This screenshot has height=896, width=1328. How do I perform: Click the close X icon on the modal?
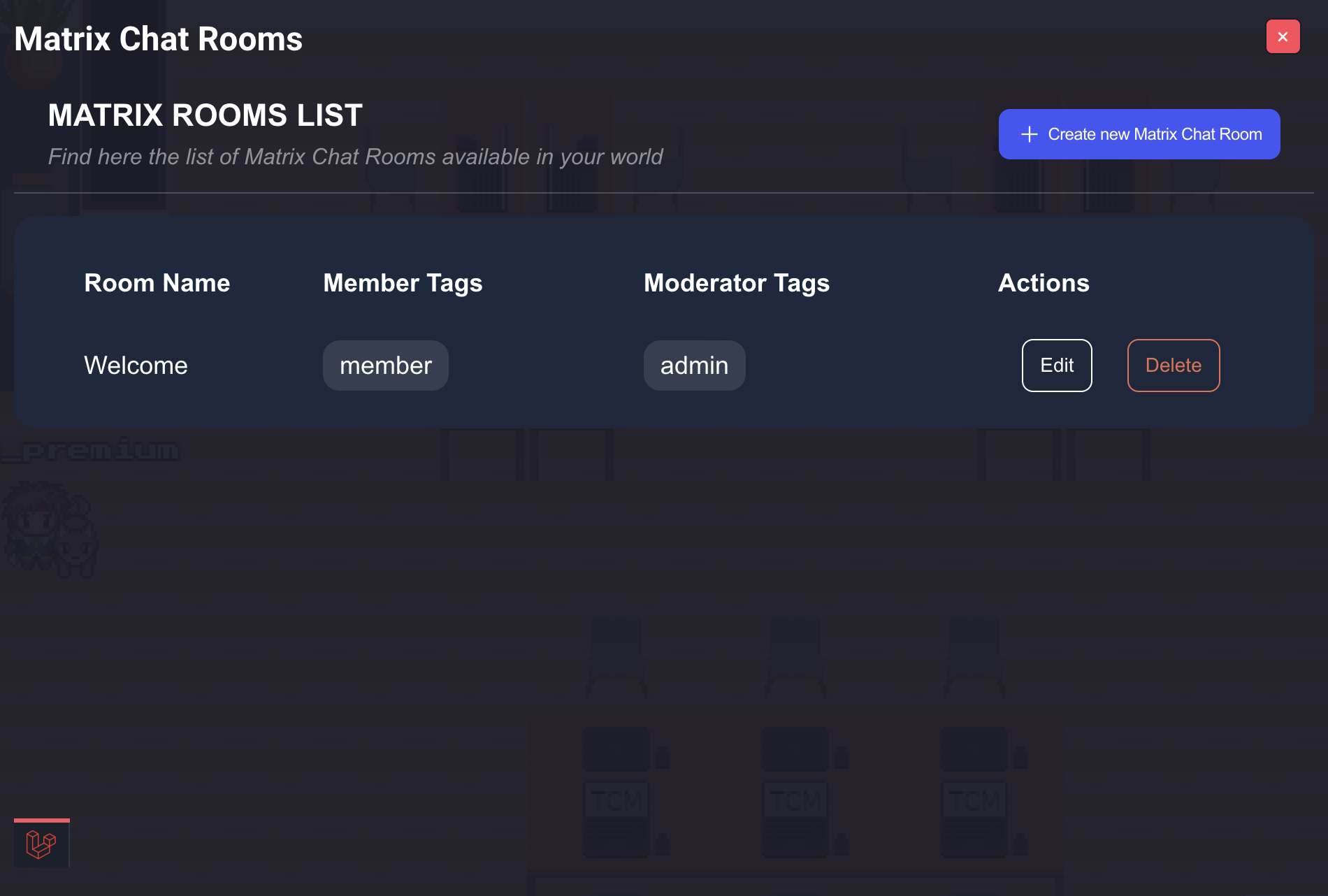click(x=1283, y=36)
